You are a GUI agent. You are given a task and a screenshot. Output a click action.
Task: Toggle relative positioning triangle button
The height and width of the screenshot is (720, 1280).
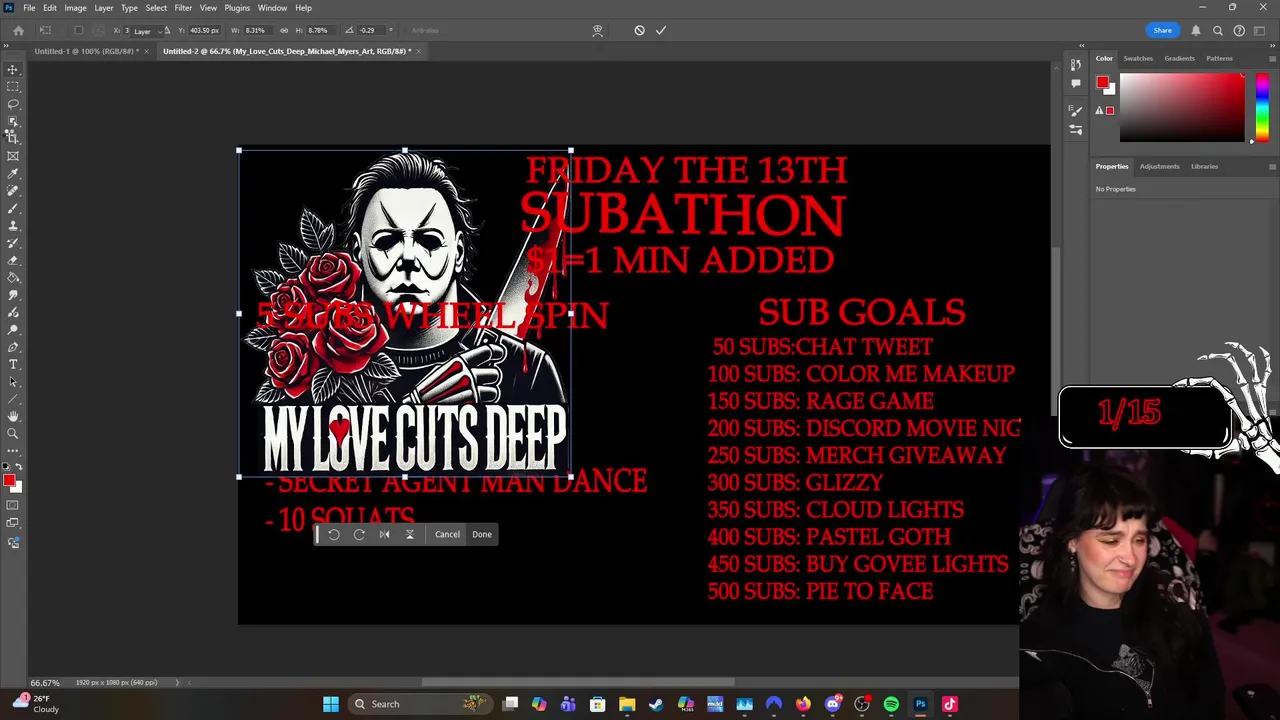(x=167, y=30)
